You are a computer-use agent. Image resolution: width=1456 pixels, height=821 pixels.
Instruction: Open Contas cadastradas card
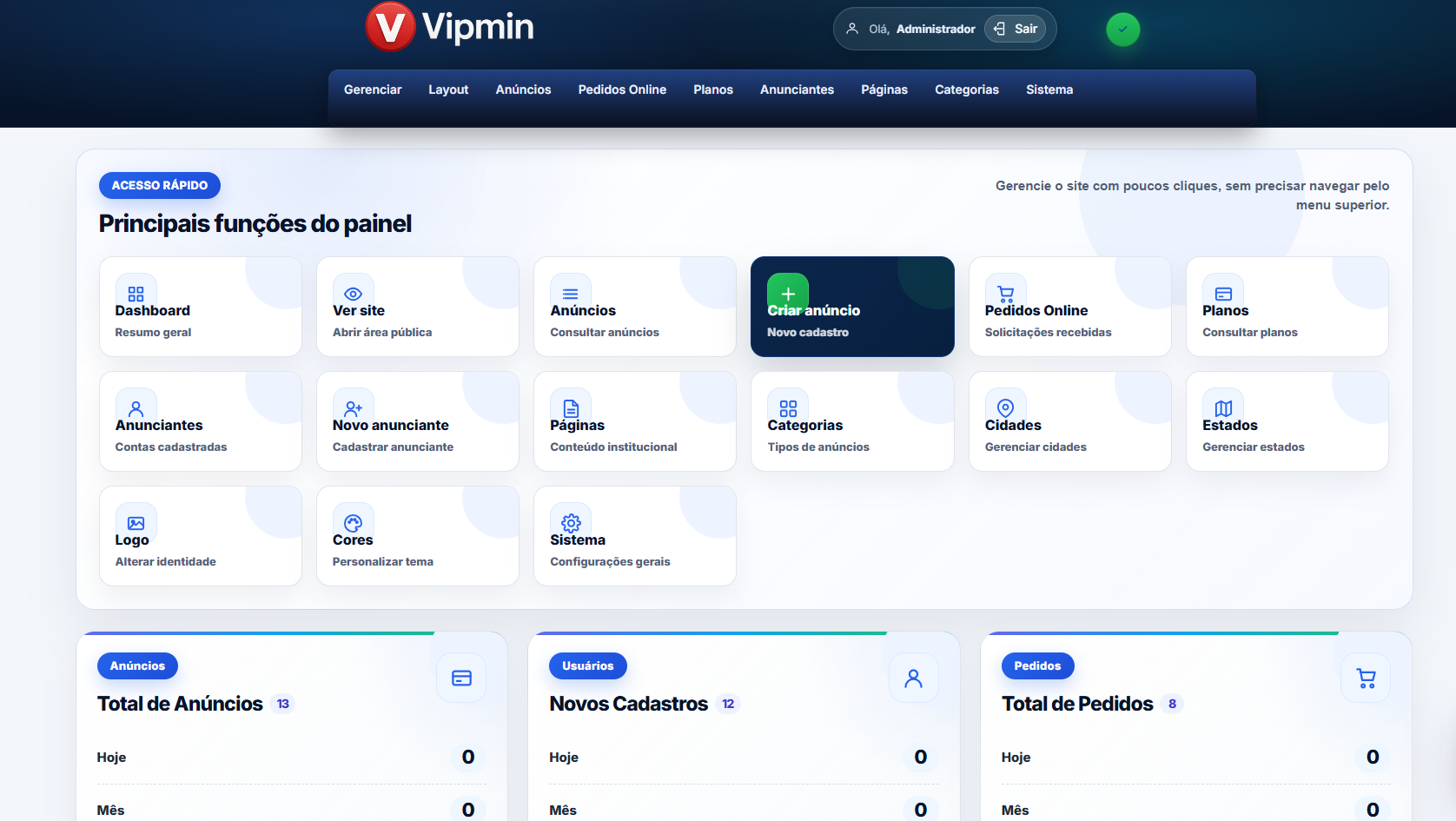[201, 421]
